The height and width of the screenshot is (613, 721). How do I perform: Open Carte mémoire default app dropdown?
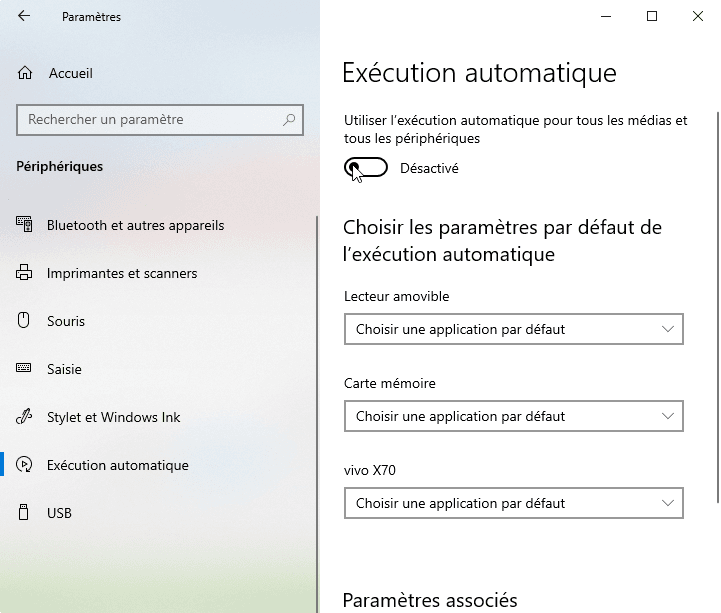click(514, 416)
